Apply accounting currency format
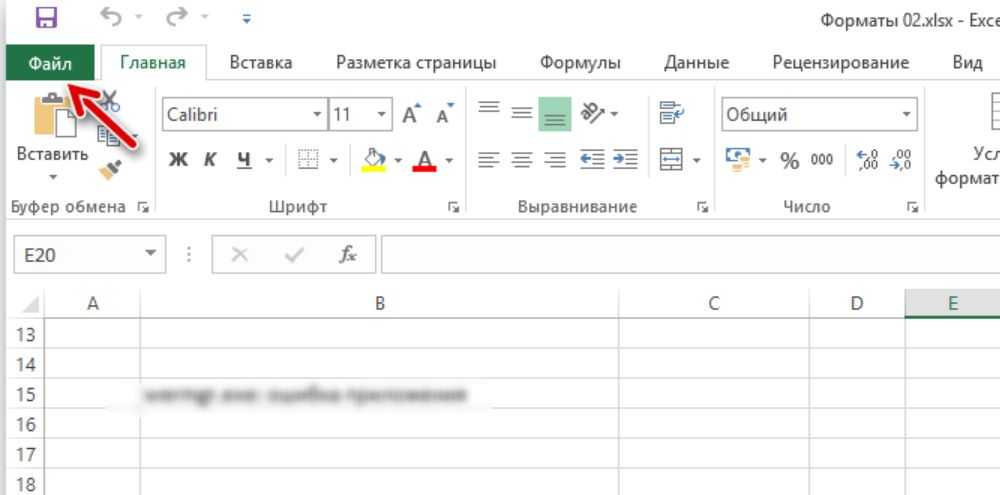1000x495 pixels. [x=739, y=159]
